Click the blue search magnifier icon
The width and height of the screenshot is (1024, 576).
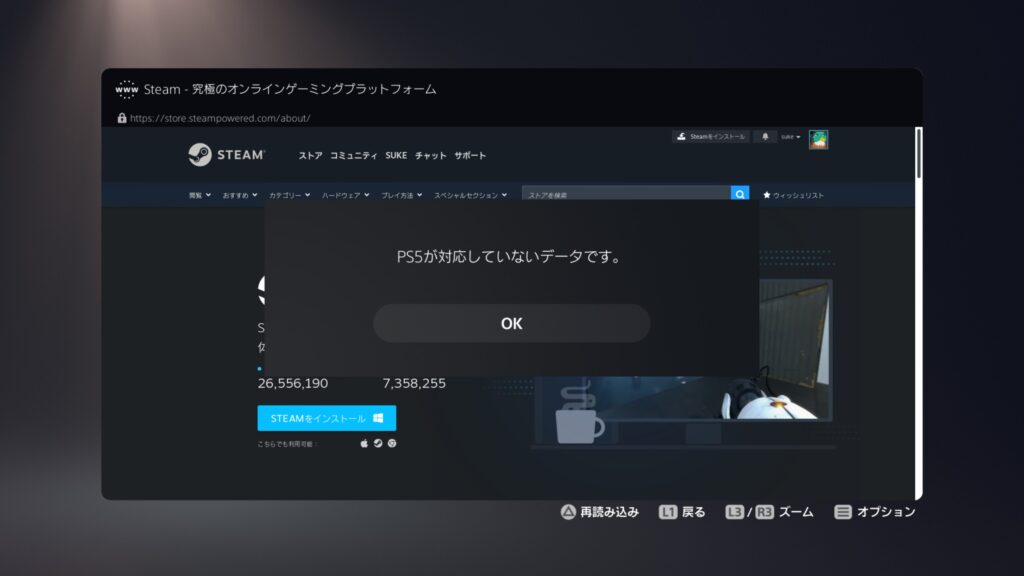[x=740, y=194]
